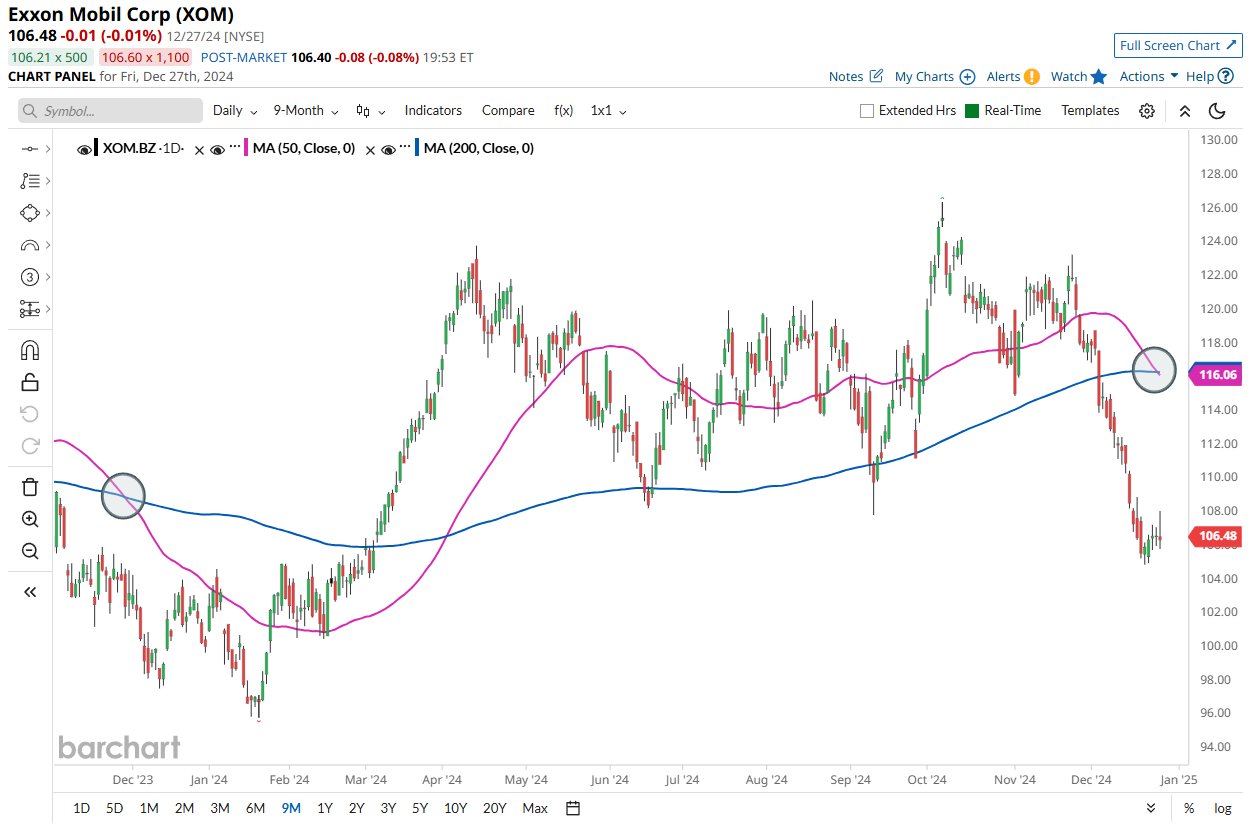Expand the arc tool submenu arrow

click(x=48, y=244)
